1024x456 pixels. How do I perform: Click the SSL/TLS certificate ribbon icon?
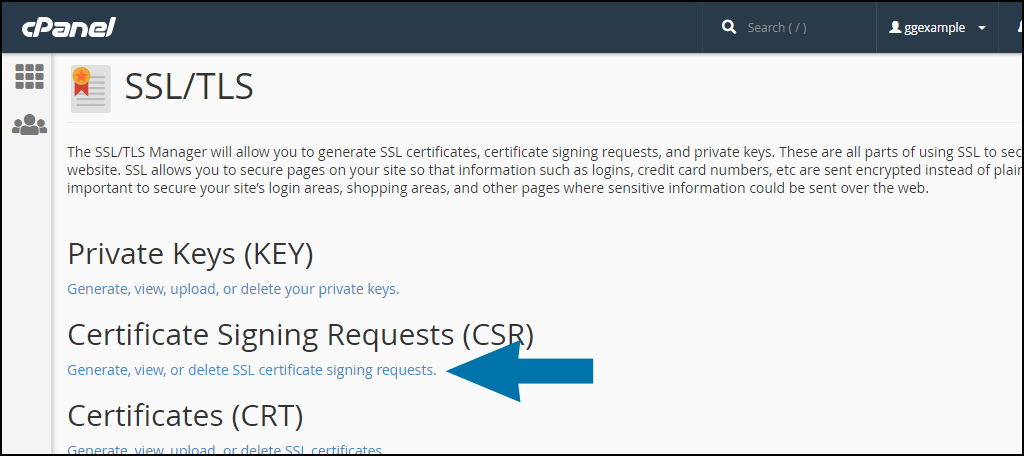[x=91, y=88]
